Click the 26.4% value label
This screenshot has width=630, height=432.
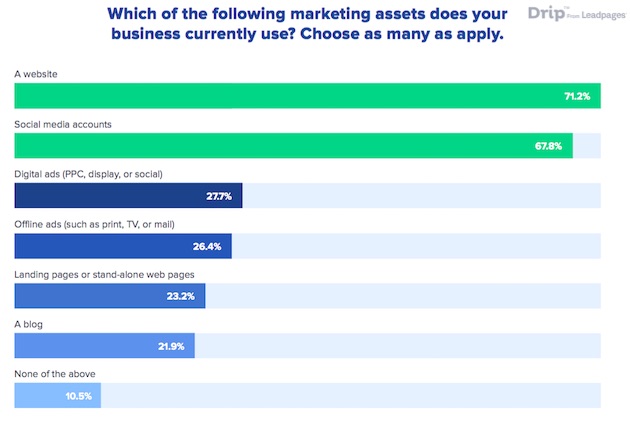click(207, 246)
